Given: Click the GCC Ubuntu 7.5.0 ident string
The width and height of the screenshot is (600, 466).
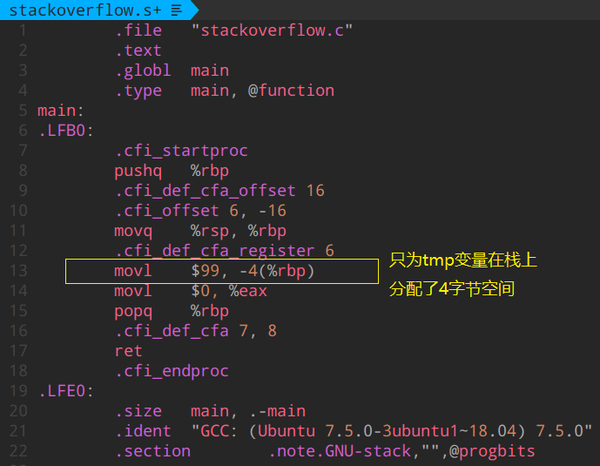Looking at the screenshot, I should click(x=392, y=431).
